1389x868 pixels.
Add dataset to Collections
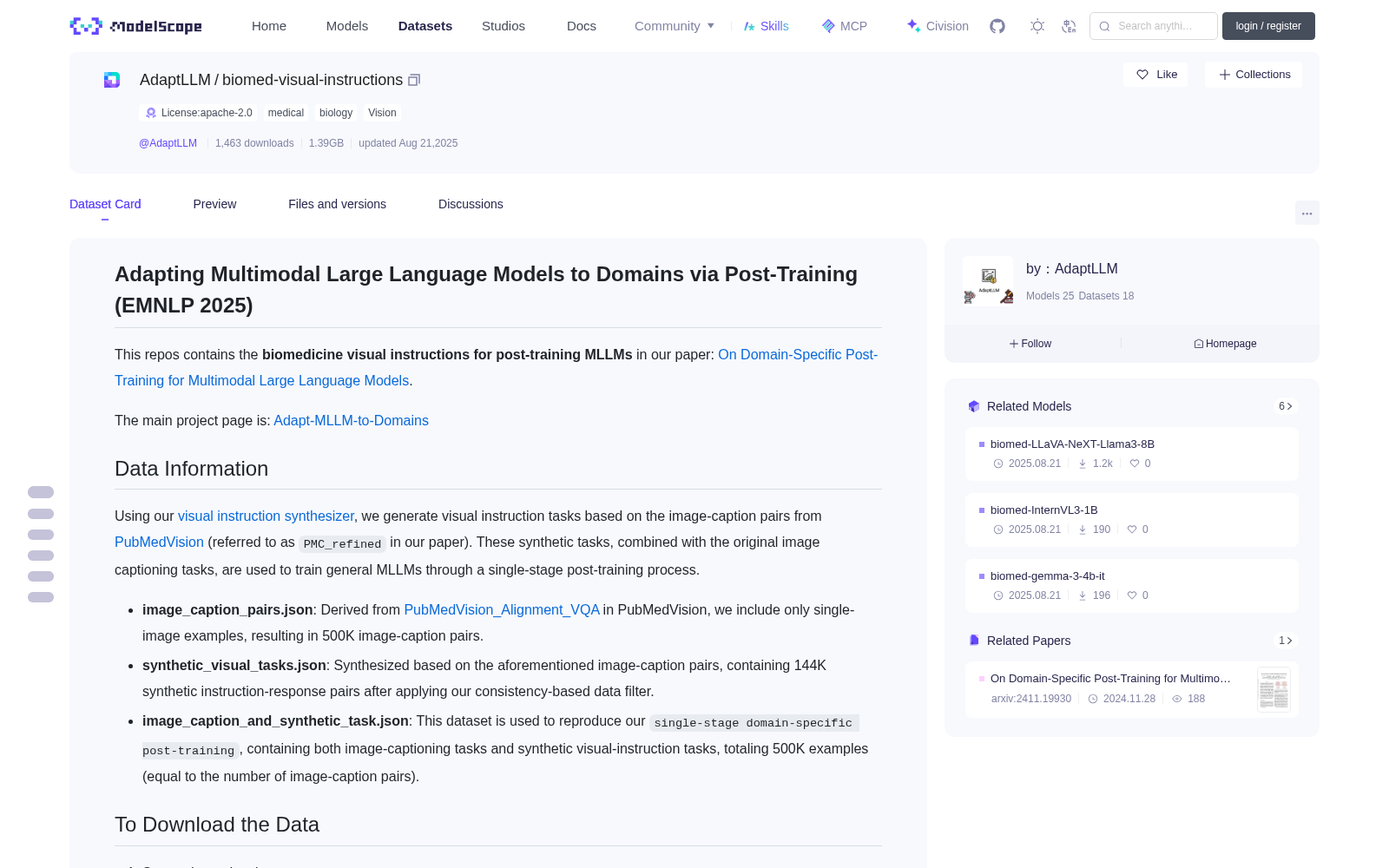[1254, 75]
